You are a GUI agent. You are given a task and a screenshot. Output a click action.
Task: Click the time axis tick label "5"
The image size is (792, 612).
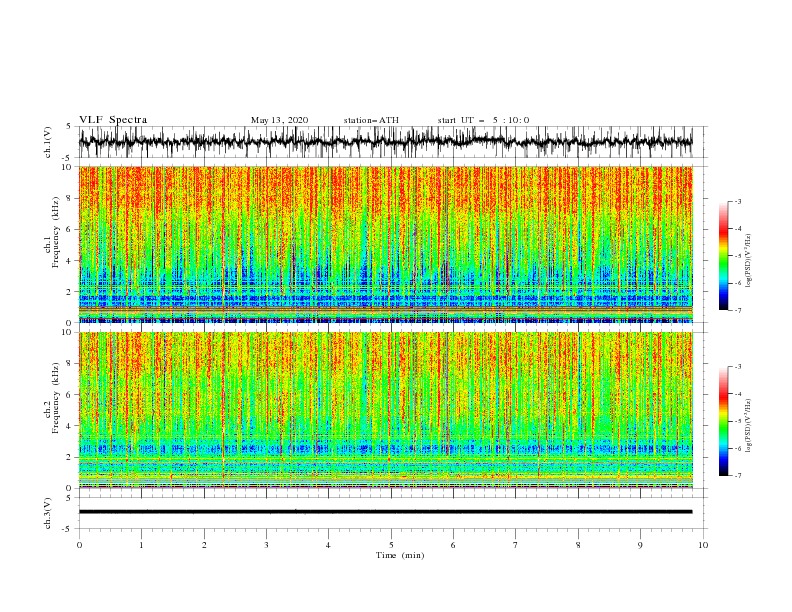coord(391,545)
